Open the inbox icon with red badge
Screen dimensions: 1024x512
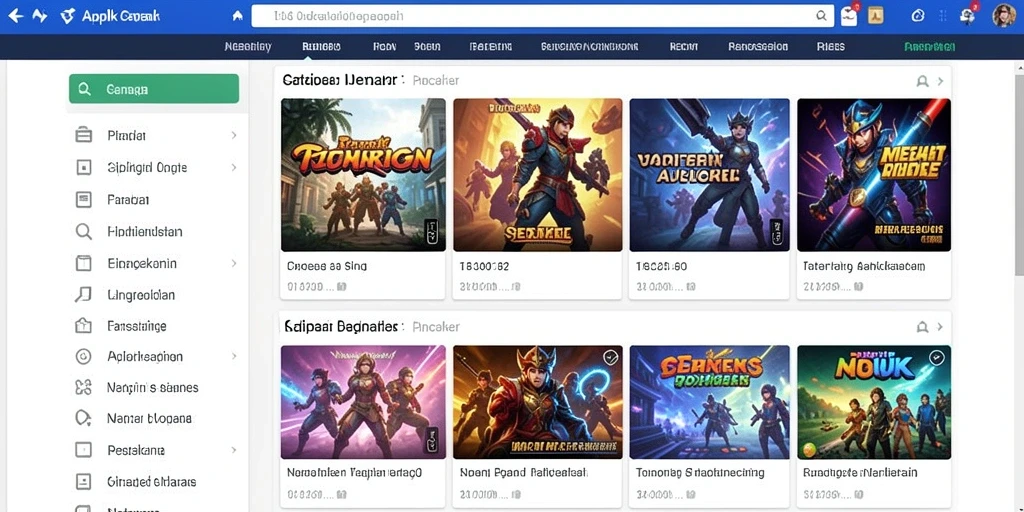click(x=850, y=16)
